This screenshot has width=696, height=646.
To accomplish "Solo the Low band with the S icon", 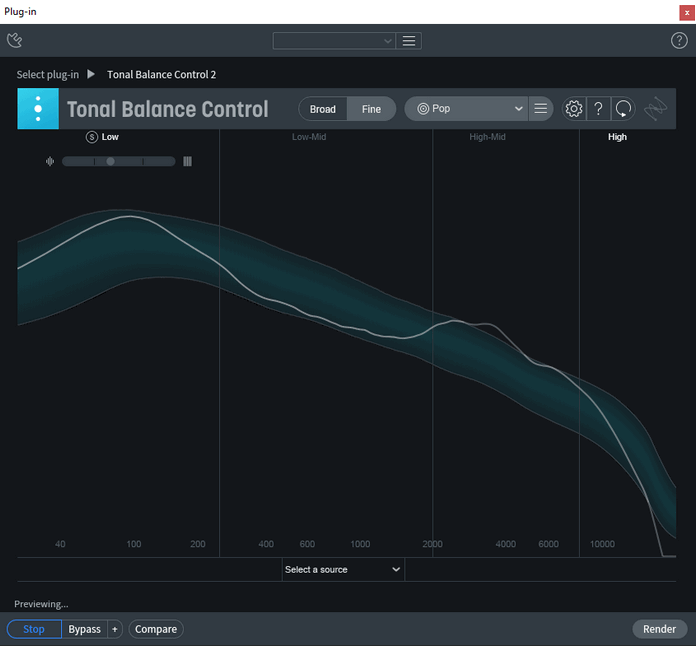I will (92, 137).
